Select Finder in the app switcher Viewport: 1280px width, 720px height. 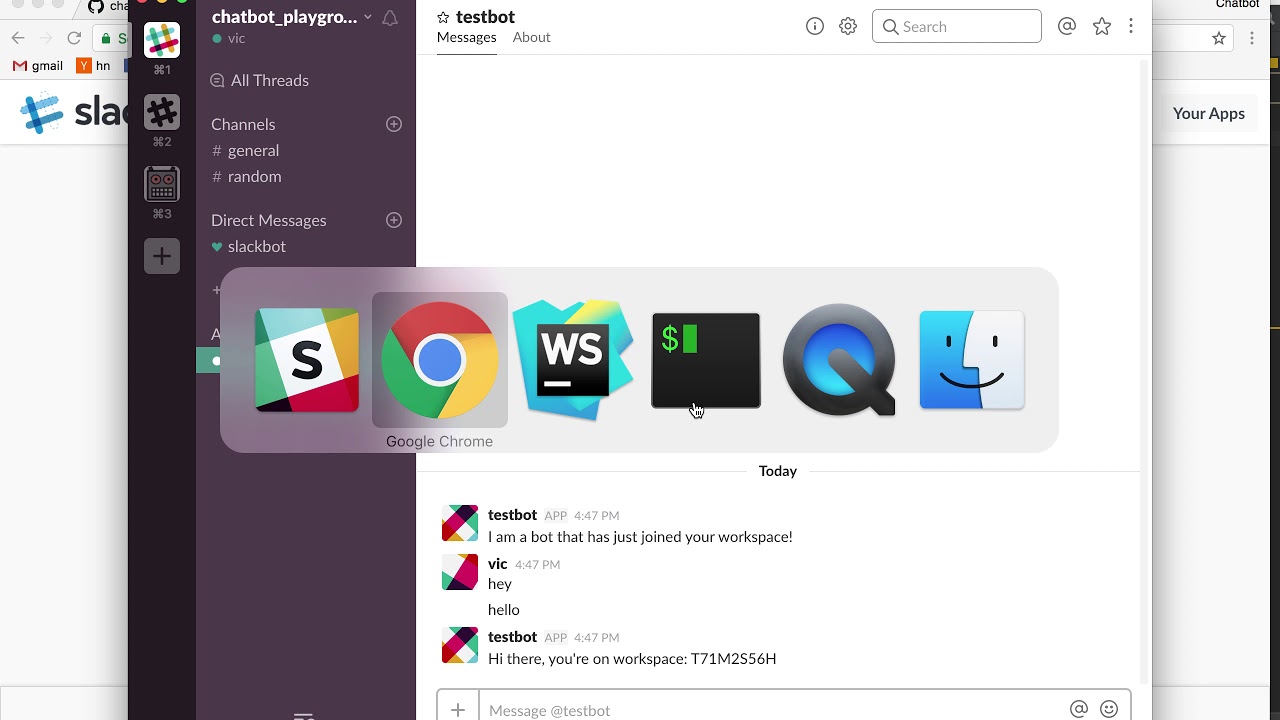pyautogui.click(x=972, y=360)
